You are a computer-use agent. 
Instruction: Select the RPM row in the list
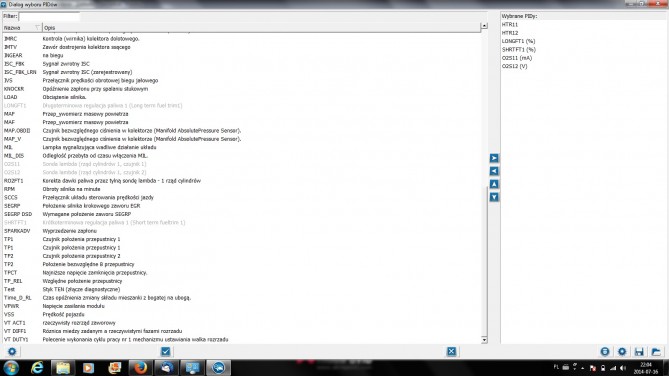(241, 189)
